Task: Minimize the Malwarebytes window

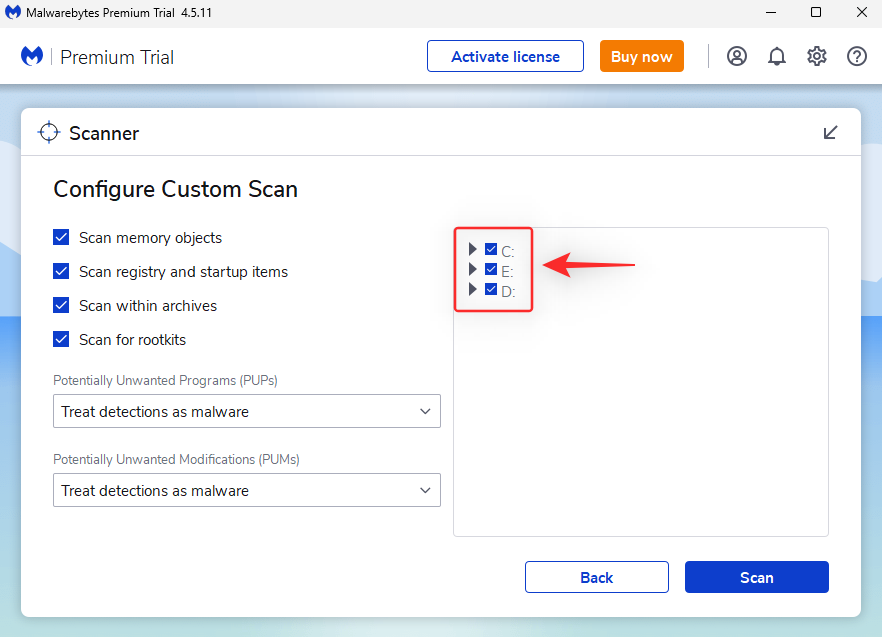Action: (770, 13)
